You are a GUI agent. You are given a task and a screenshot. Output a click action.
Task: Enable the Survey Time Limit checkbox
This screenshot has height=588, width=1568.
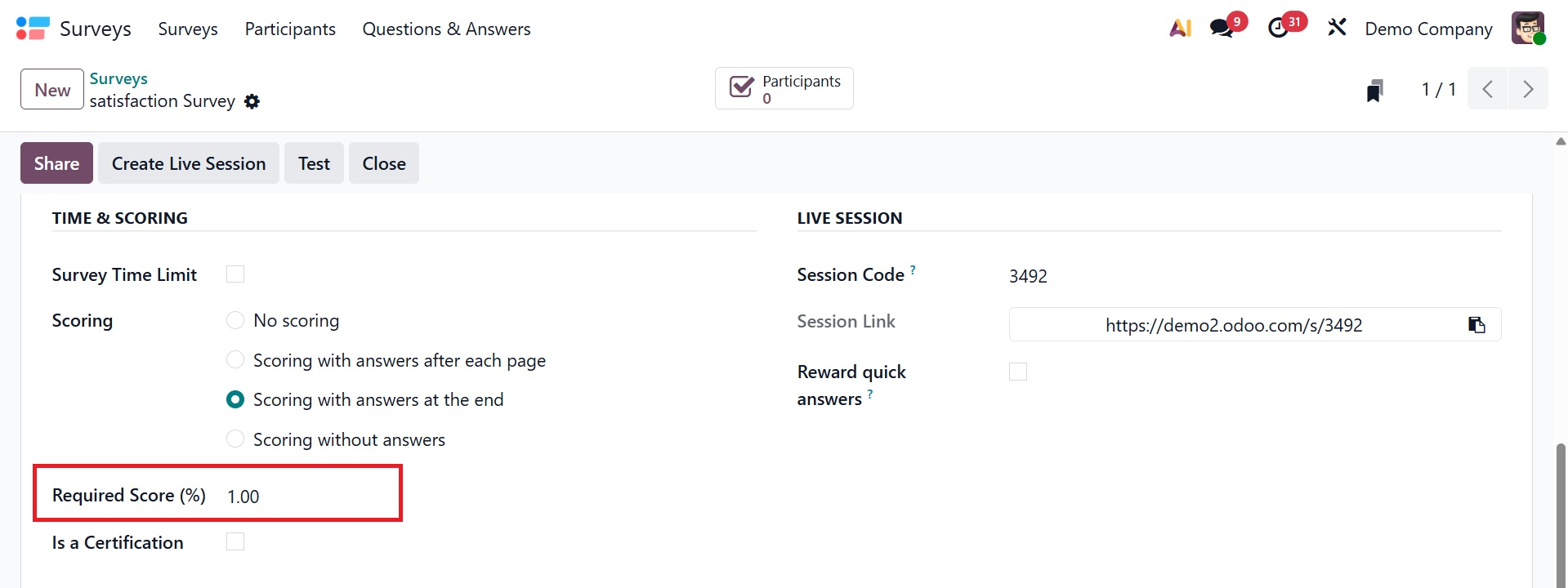click(235, 274)
